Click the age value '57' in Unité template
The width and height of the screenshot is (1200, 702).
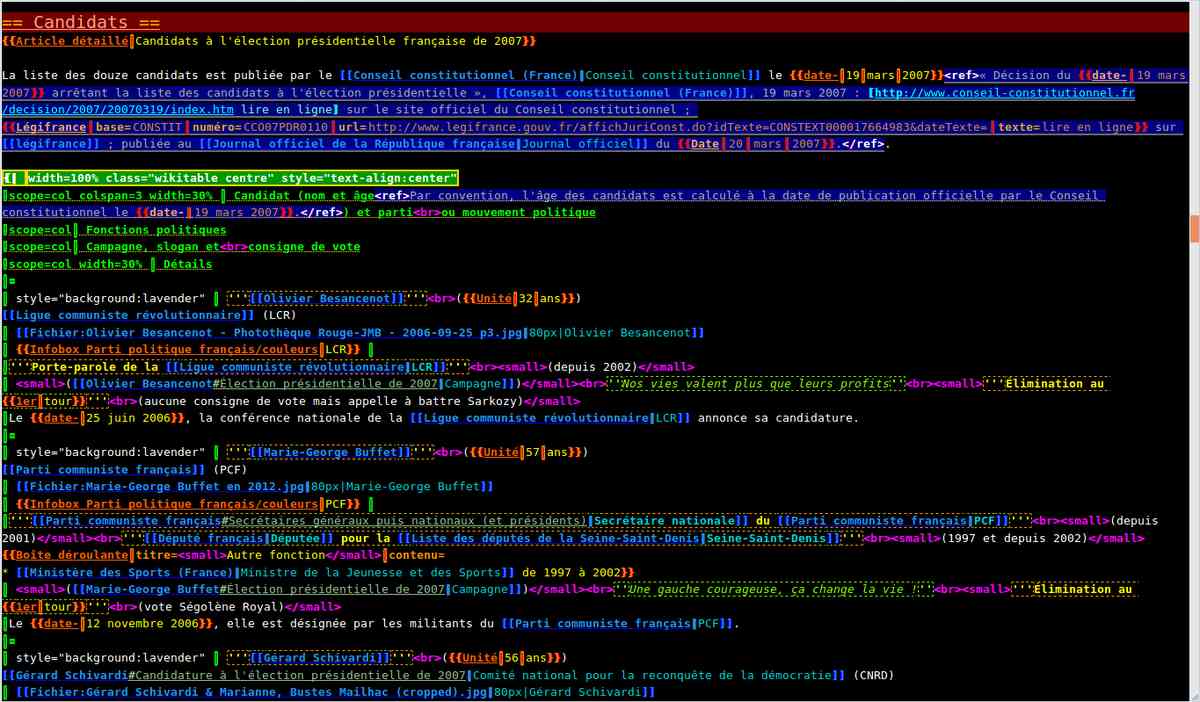pos(534,452)
